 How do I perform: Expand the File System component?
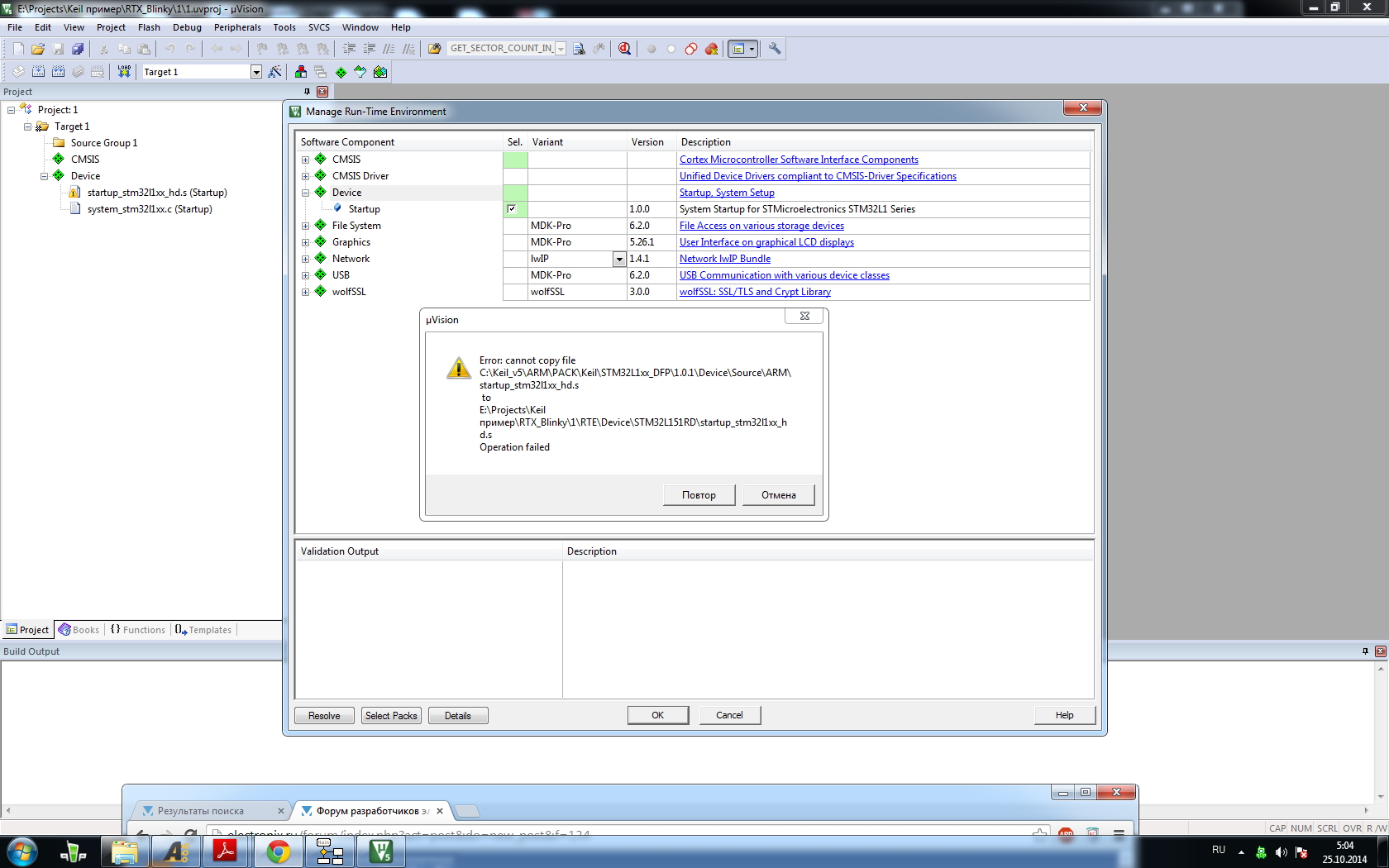click(305, 226)
